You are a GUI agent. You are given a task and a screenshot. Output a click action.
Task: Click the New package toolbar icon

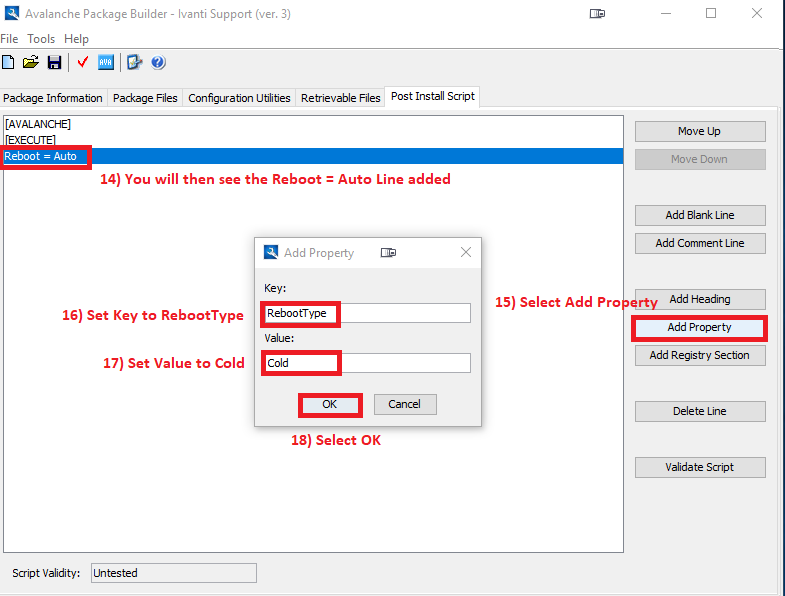[8, 63]
